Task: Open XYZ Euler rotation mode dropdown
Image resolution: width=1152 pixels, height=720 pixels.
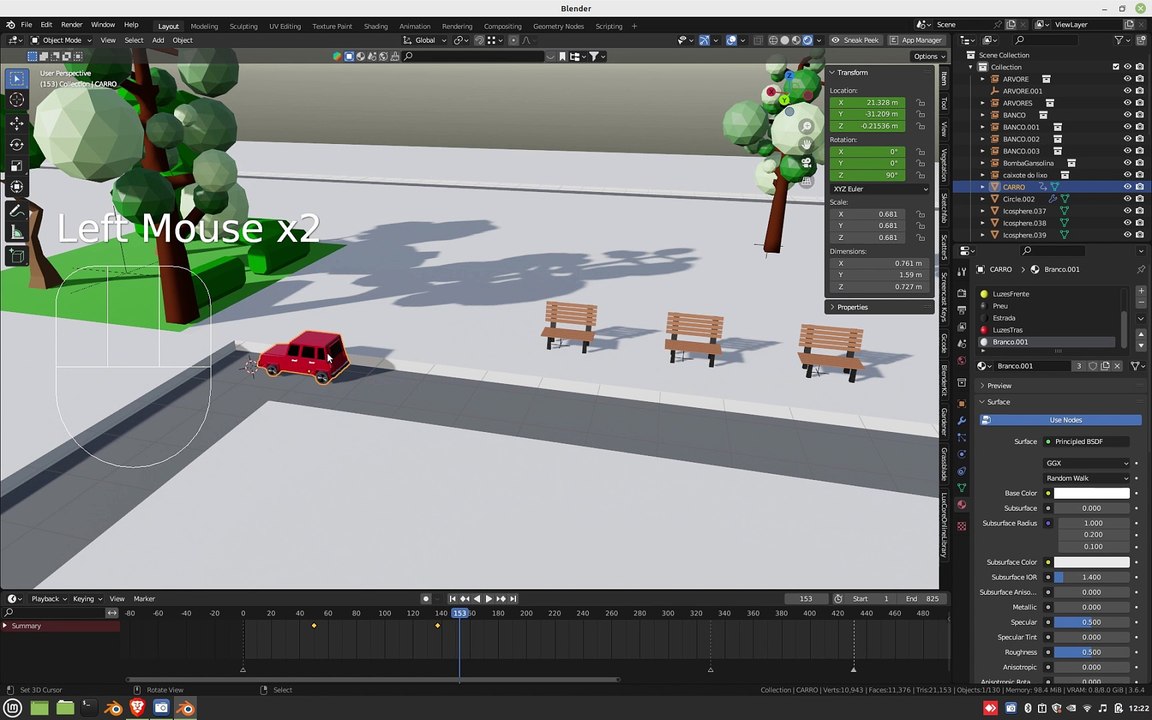Action: 879,189
